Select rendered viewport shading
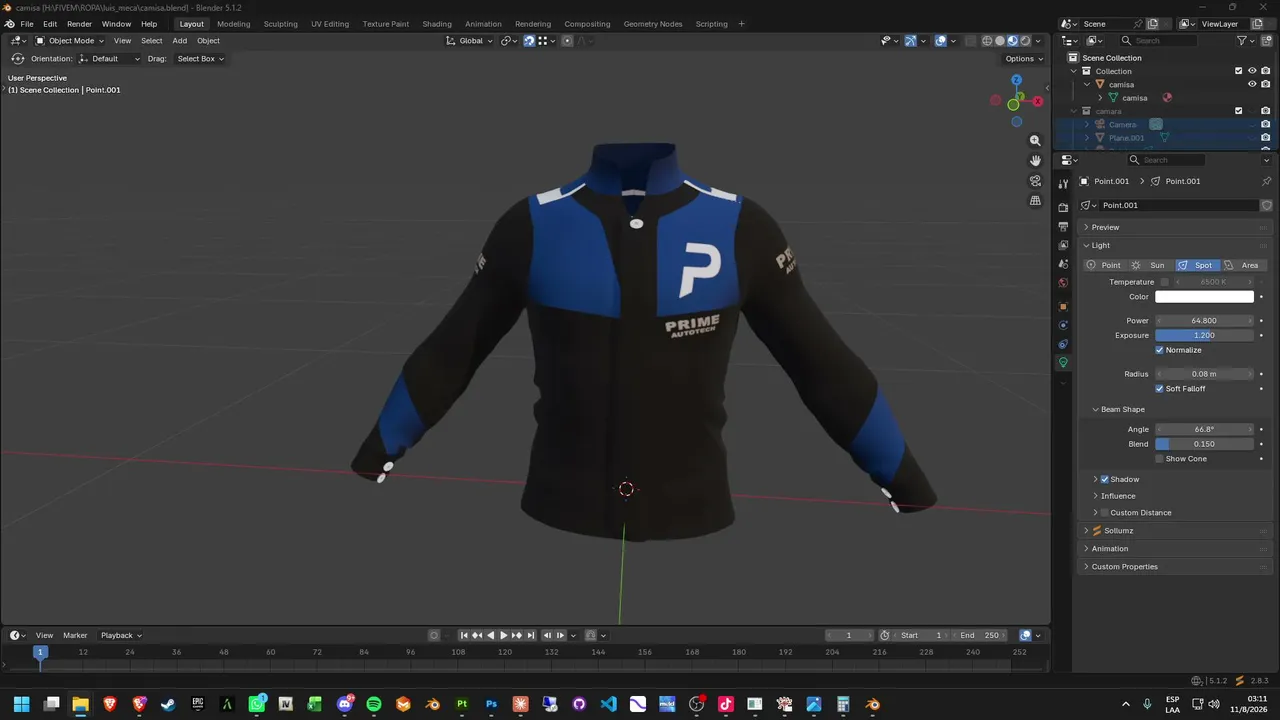1280x720 pixels. (1025, 41)
